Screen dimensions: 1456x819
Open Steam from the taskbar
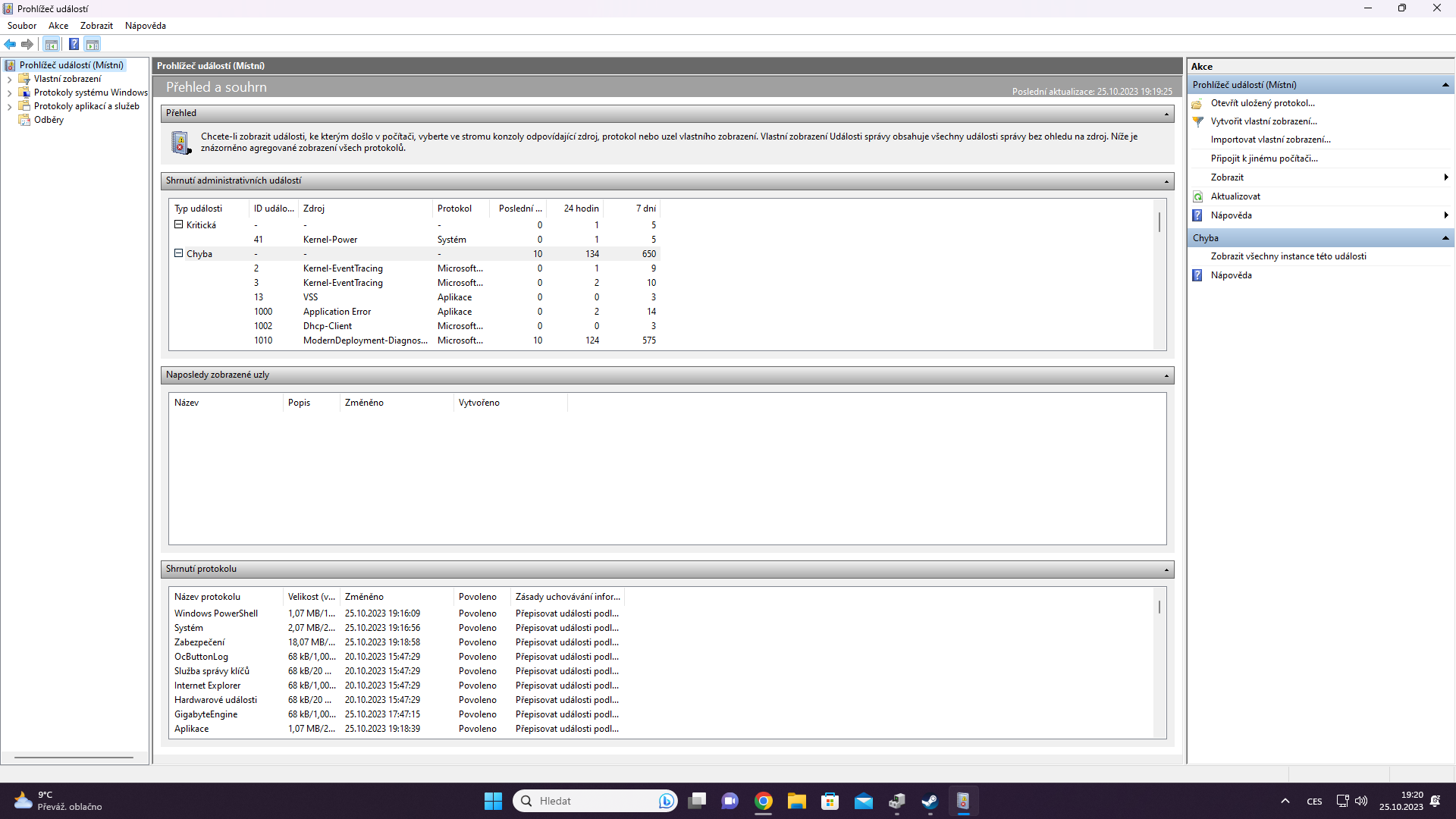(930, 801)
